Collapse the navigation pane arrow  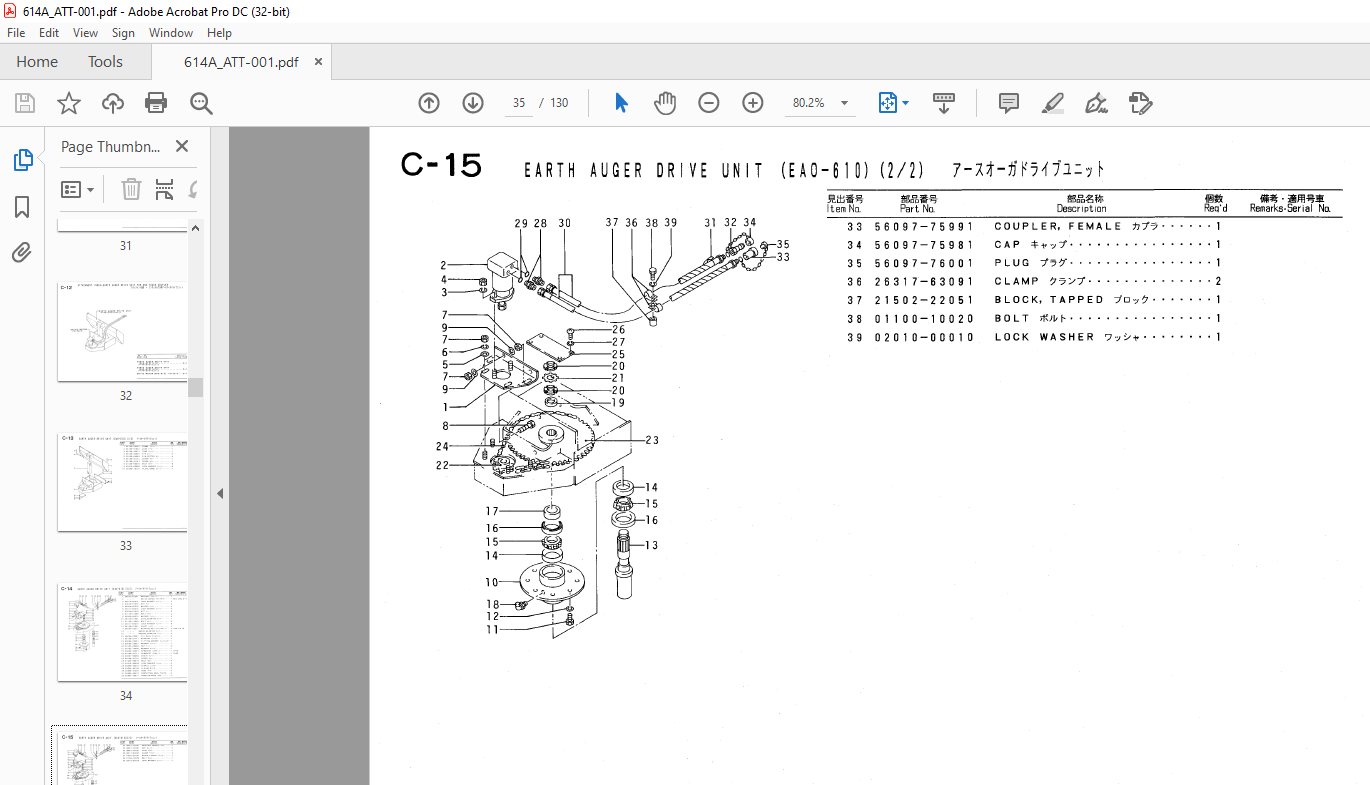(220, 493)
